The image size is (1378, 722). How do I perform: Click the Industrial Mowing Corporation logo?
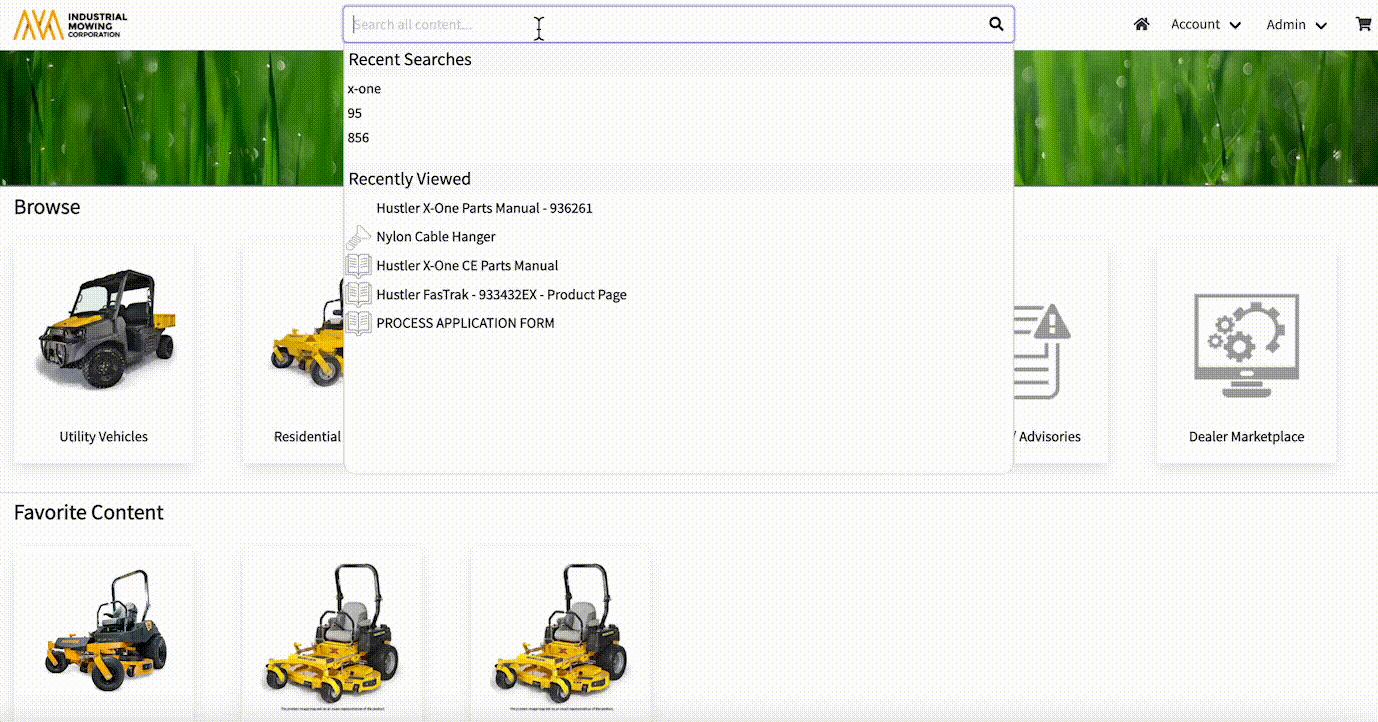coord(70,25)
